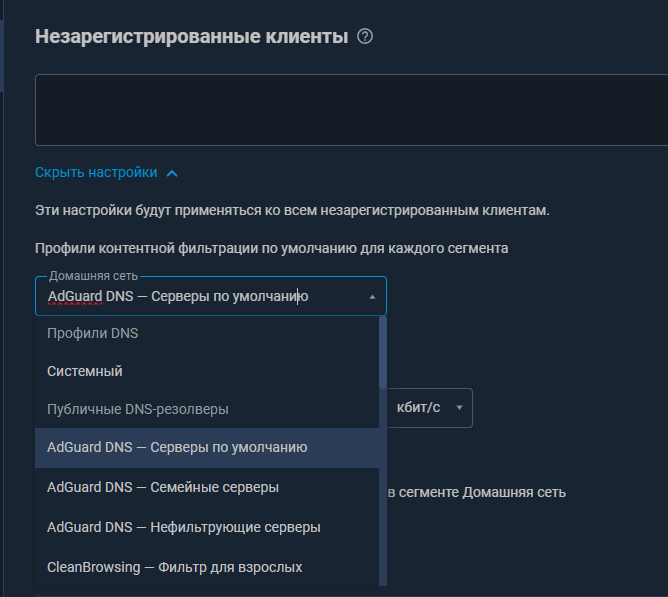Open the кбит/с units dropdown
Image resolution: width=668 pixels, height=597 pixels.
429,408
